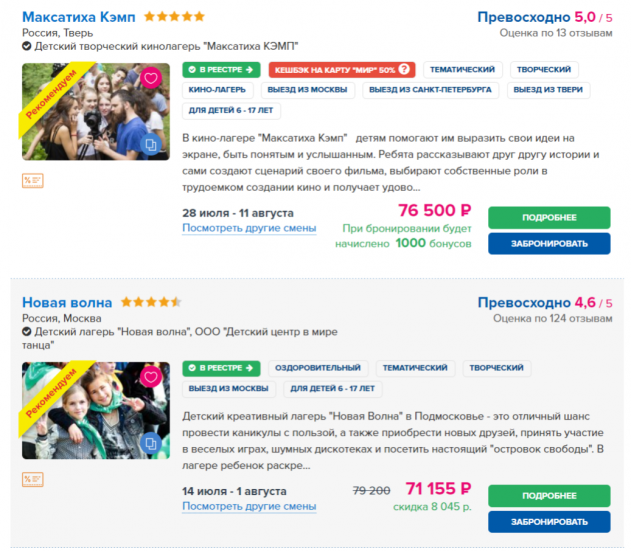This screenshot has width=631, height=551.
Task: Open the 'Новая волна' camp title link
Action: pos(67,302)
